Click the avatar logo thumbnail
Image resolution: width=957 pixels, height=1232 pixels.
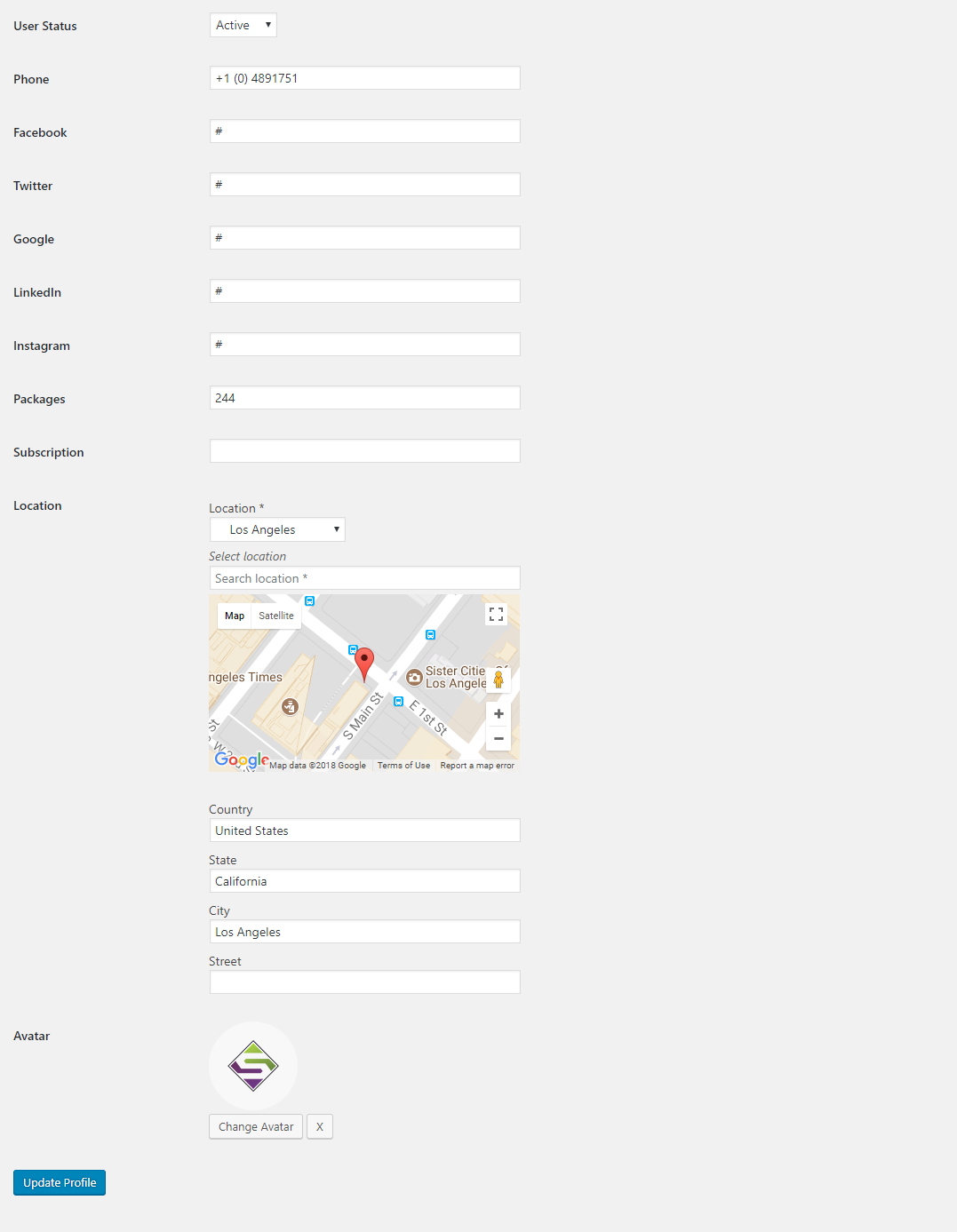click(x=253, y=1065)
